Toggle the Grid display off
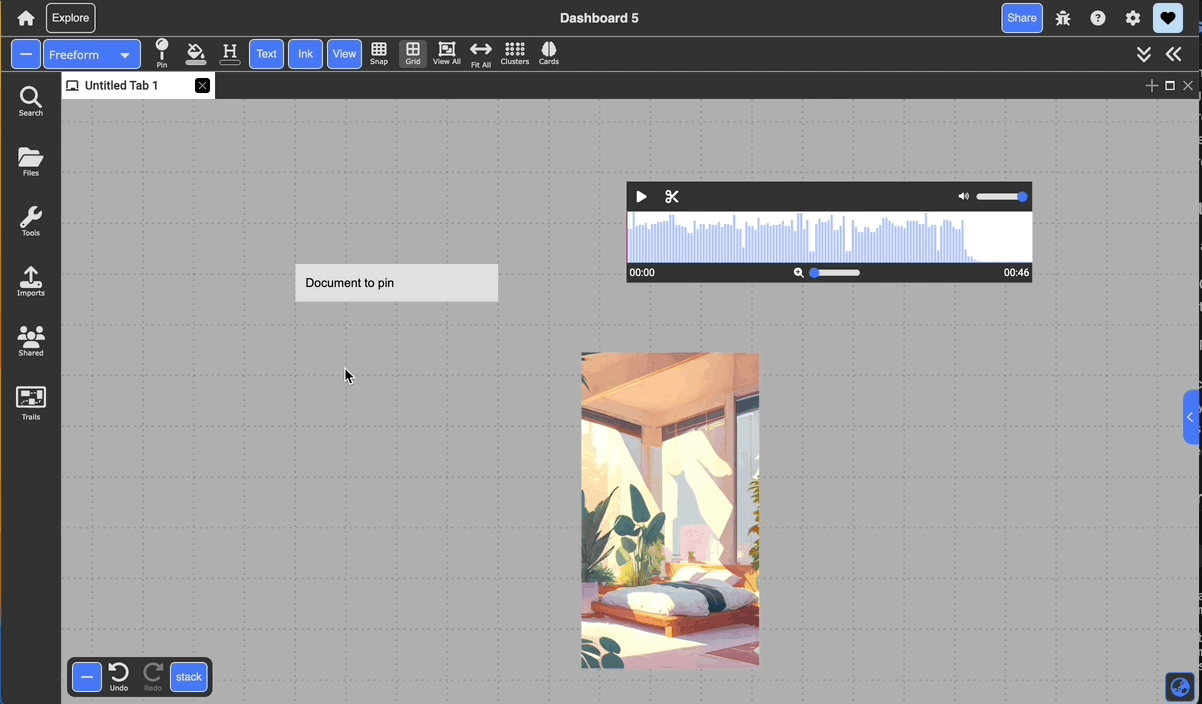 [x=413, y=54]
